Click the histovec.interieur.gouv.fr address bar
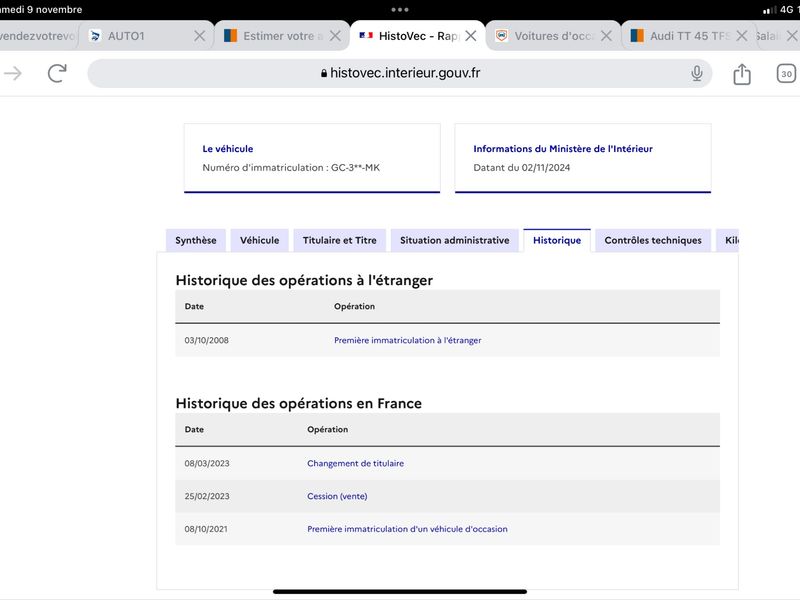This screenshot has height=600, width=800. click(x=399, y=73)
